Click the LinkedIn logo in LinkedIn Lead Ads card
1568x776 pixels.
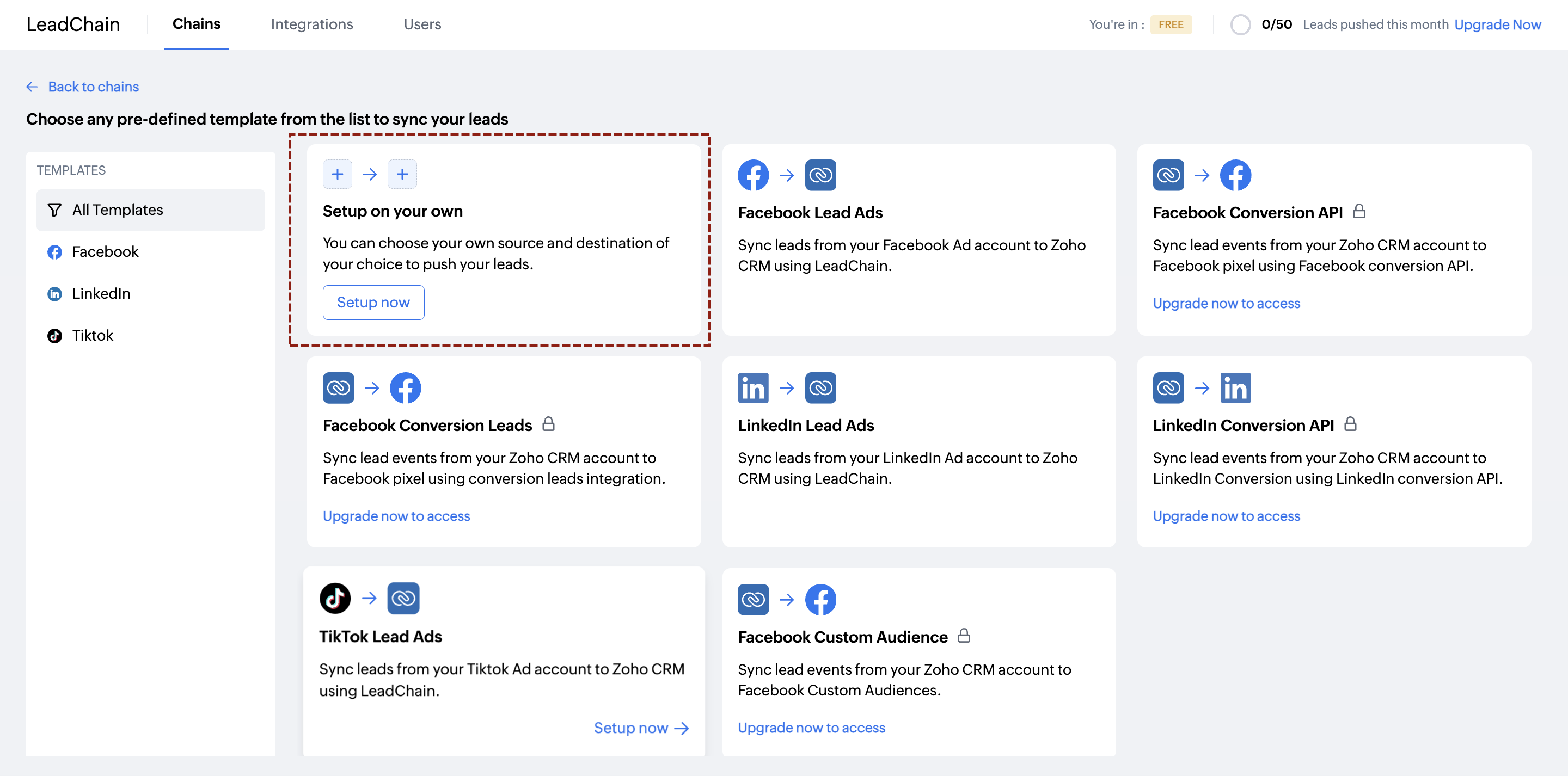pos(753,389)
